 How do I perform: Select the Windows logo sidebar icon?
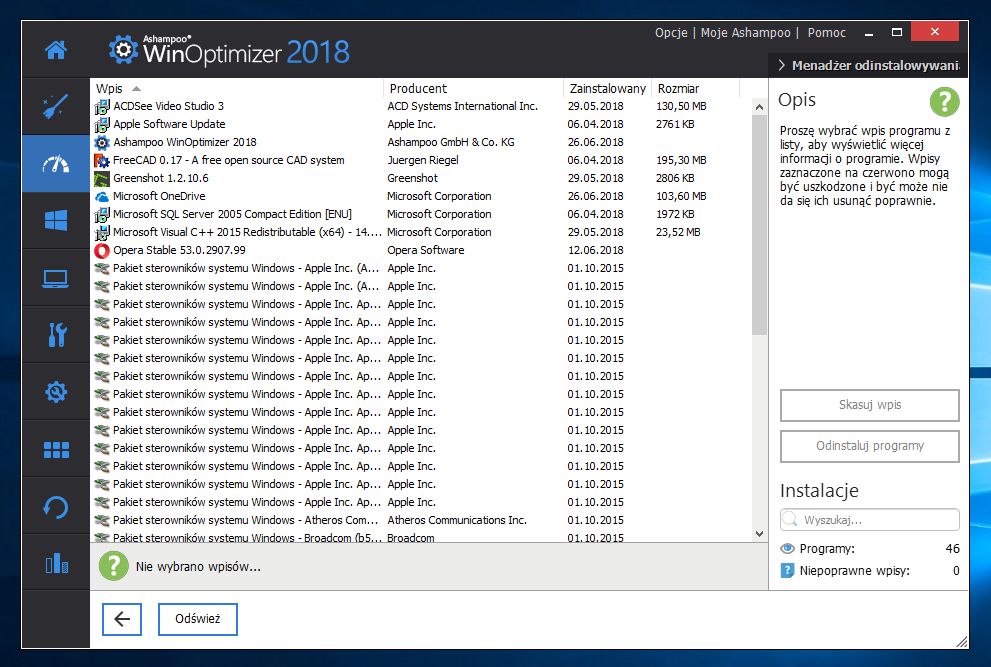coord(56,221)
